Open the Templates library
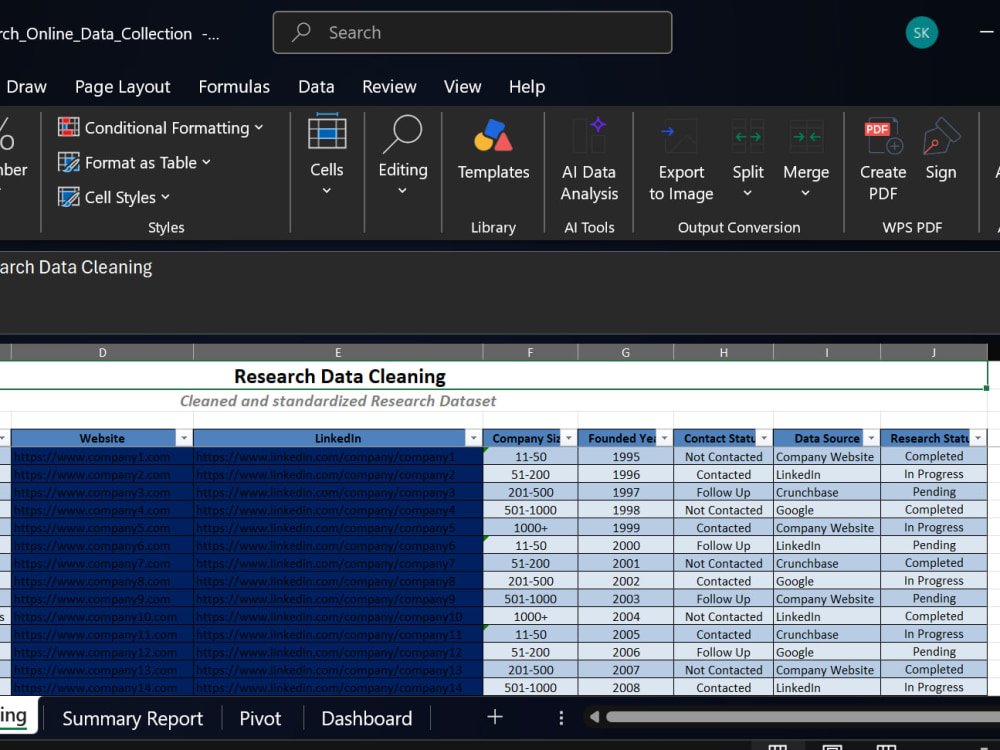 point(493,150)
